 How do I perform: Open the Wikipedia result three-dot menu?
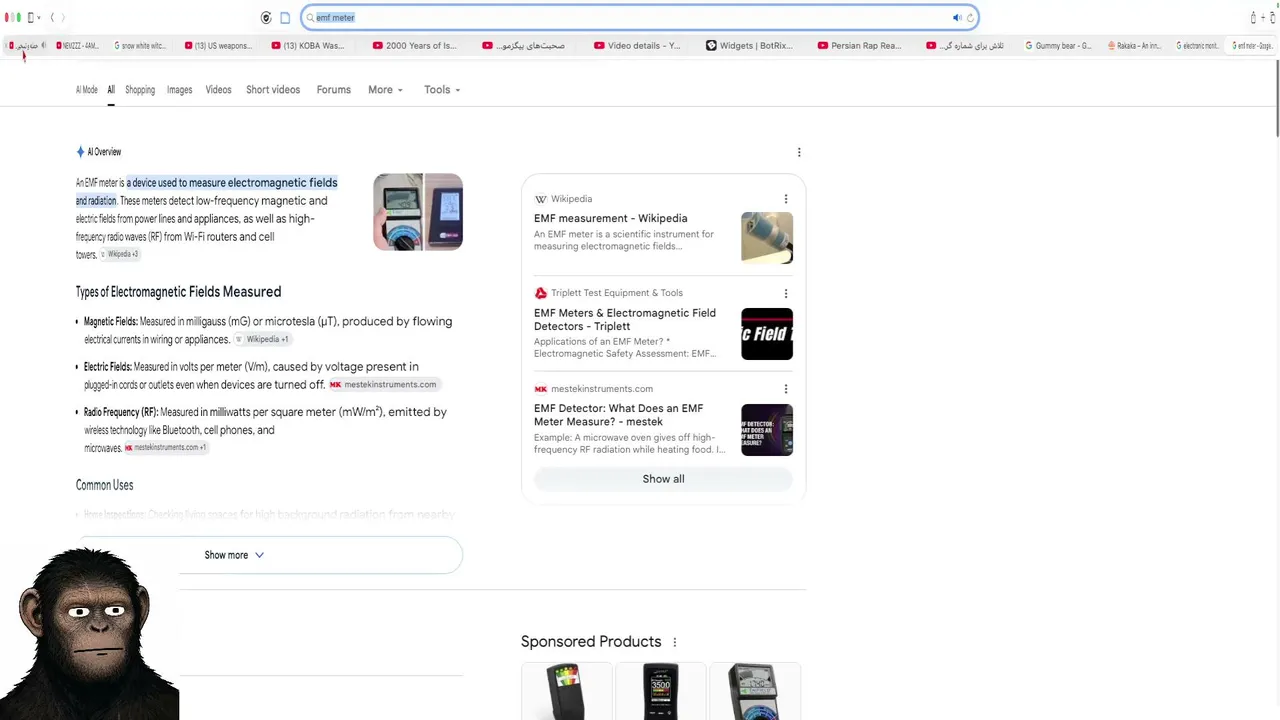tap(786, 199)
